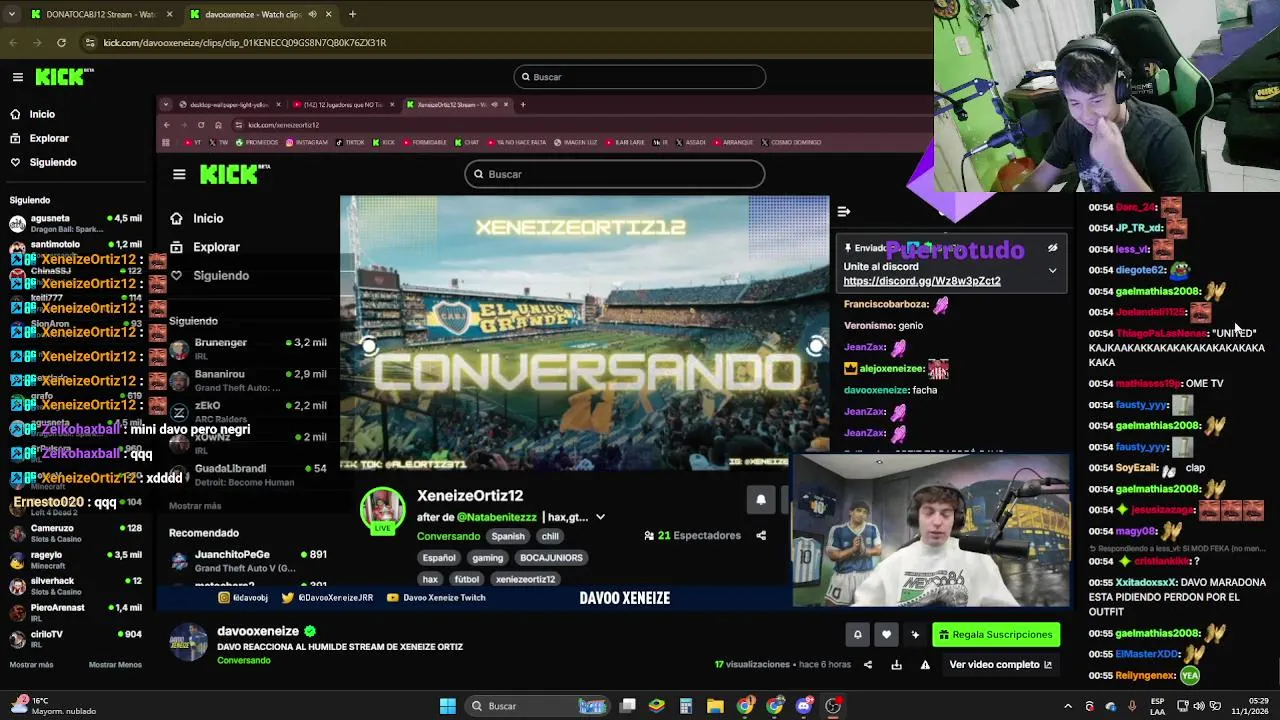
Task: Open rageylo channel in sidebar
Action: 75,560
